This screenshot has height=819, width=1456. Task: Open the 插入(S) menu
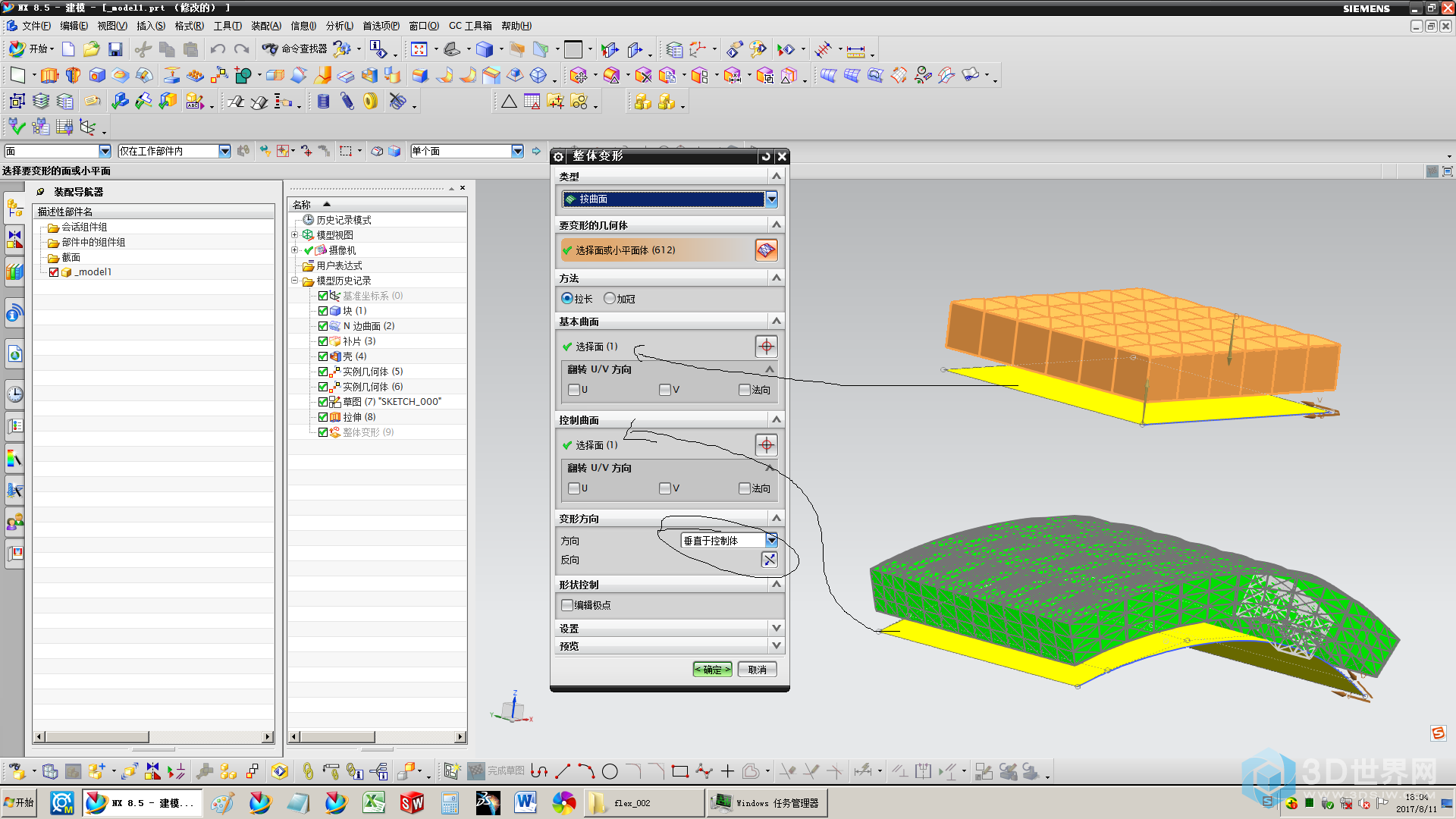150,26
